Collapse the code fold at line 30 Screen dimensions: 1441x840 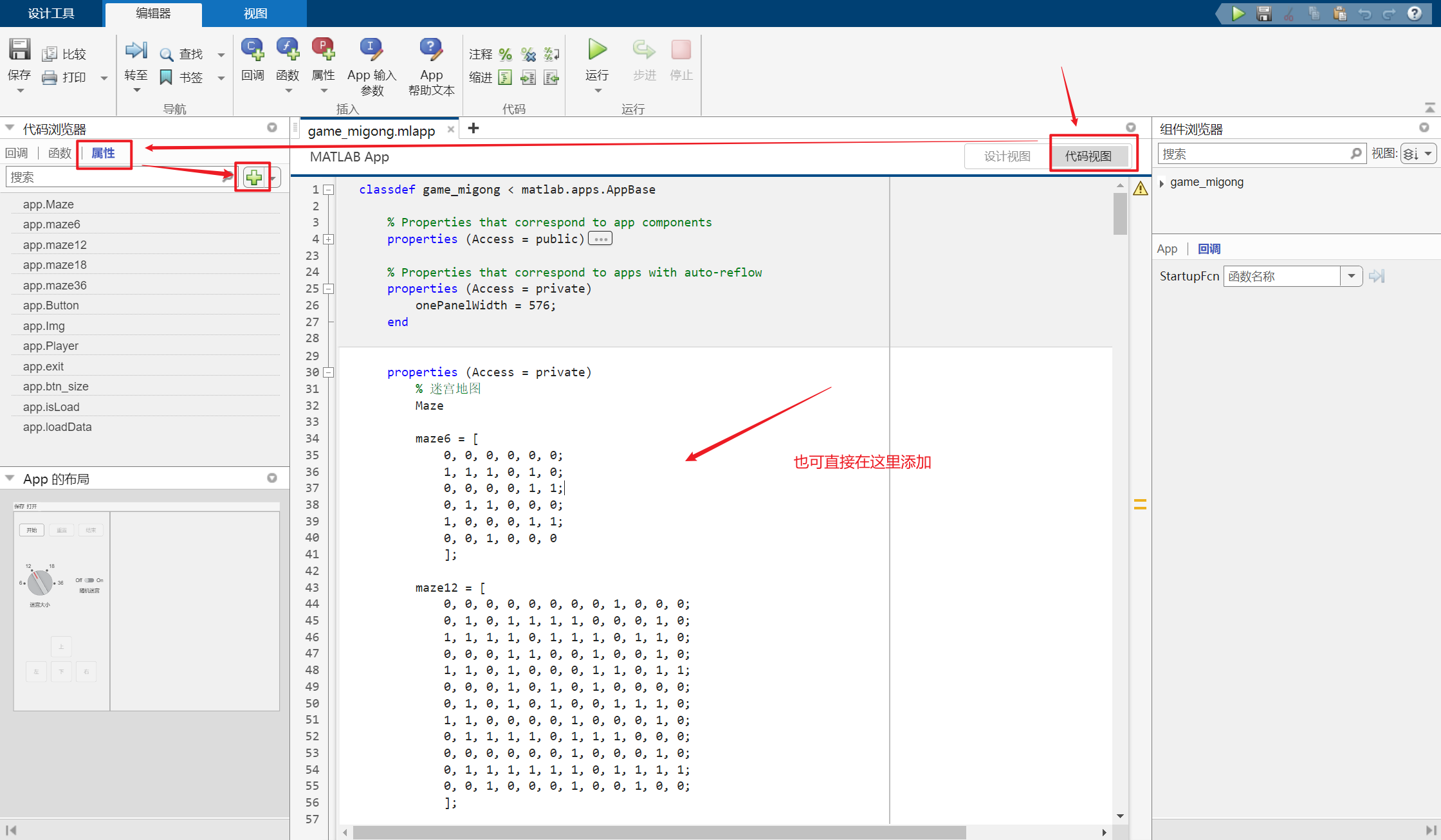click(x=329, y=372)
